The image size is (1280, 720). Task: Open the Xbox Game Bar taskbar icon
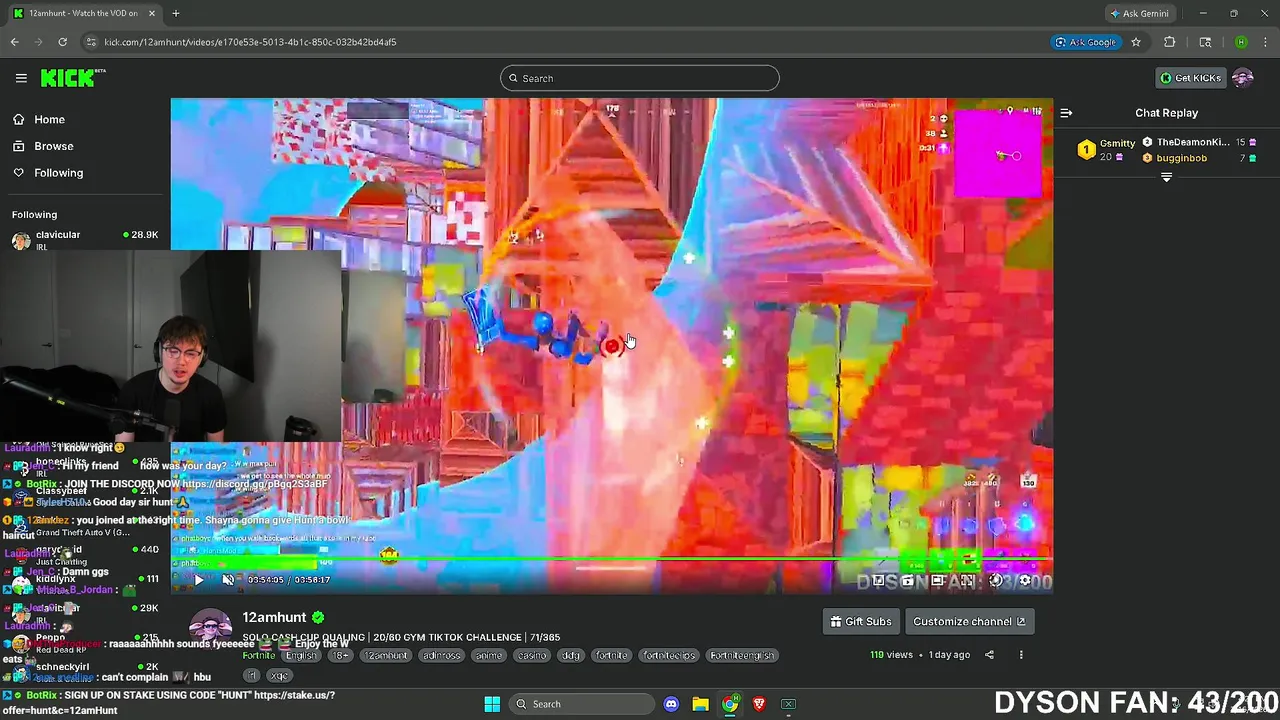[x=788, y=704]
